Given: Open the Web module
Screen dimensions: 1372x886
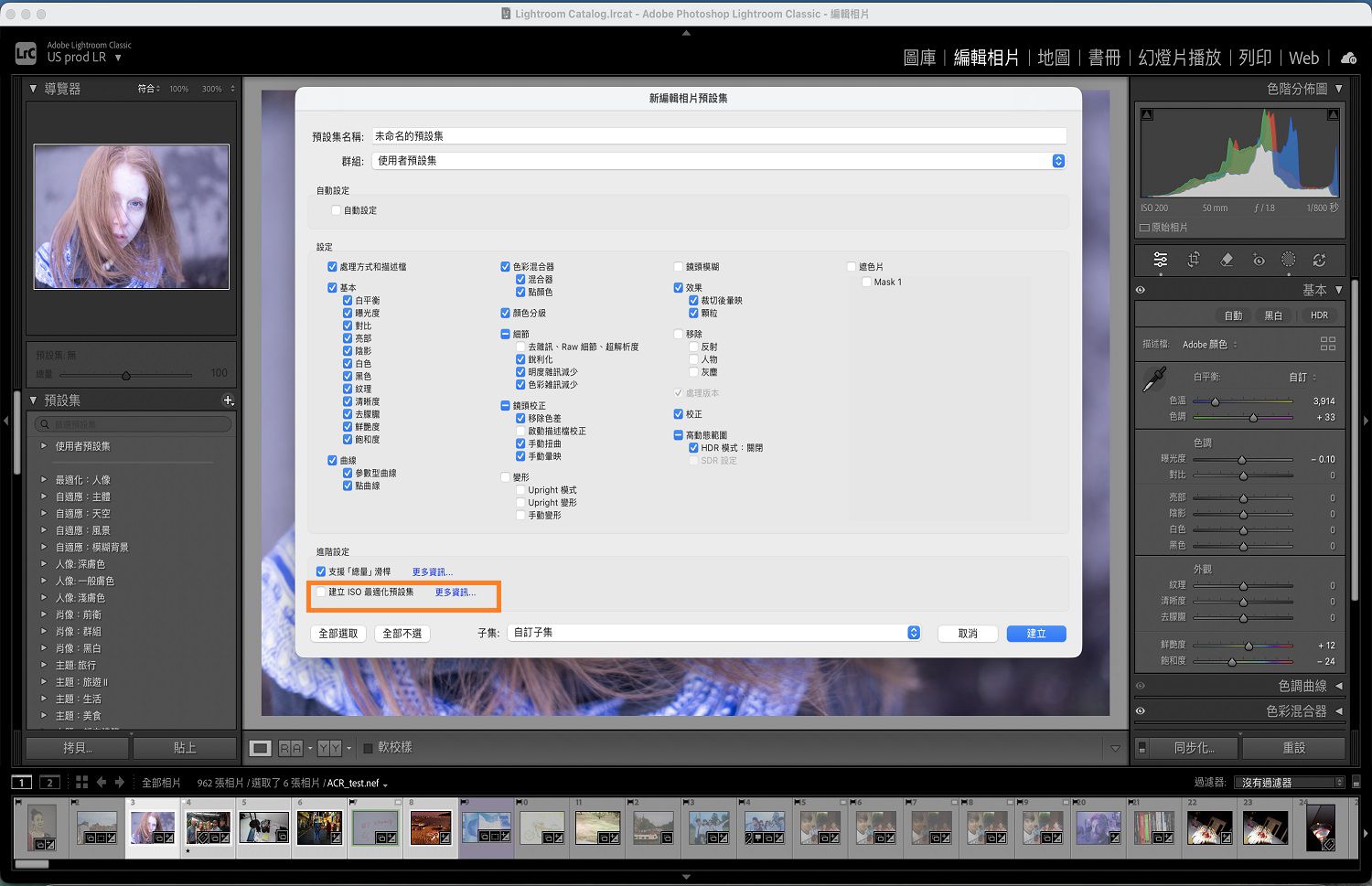Looking at the screenshot, I should point(1303,58).
